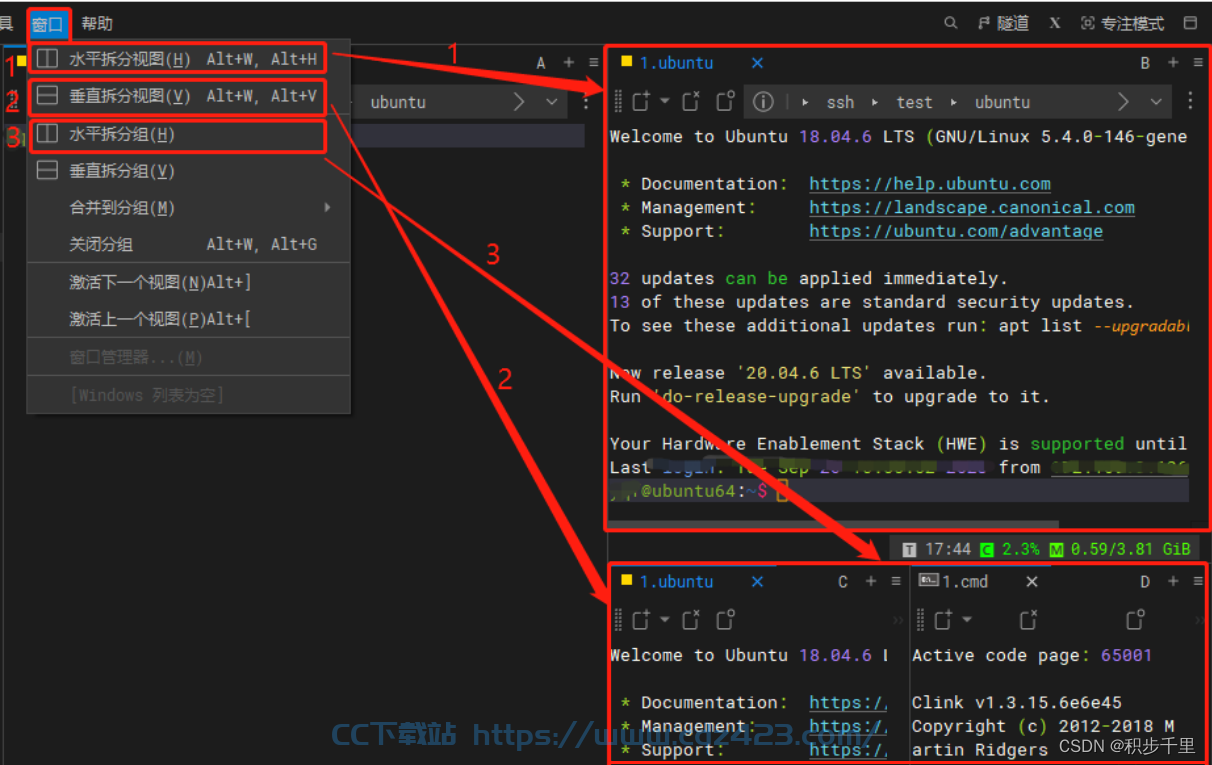The height and width of the screenshot is (765, 1212).
Task: Add a new tab in pane C
Action: (871, 582)
